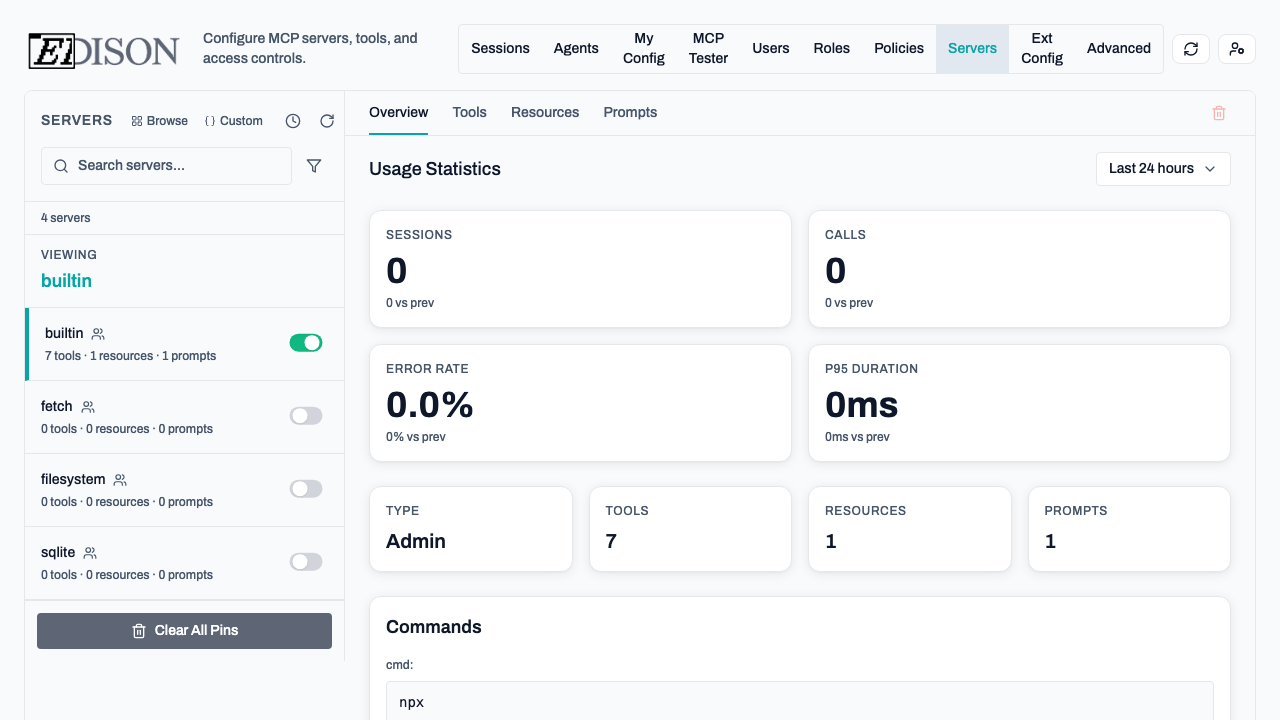Open the Last 24 hours dropdown
Screen dimensions: 1280x720
(1163, 169)
